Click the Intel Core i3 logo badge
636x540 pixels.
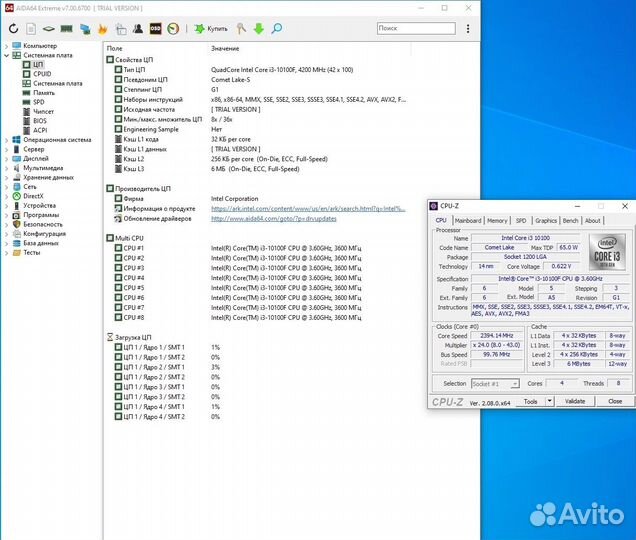click(x=607, y=252)
